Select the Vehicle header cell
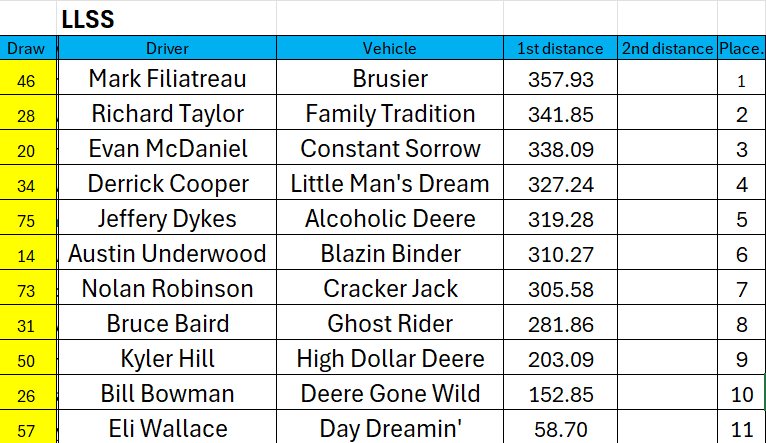Image resolution: width=766 pixels, height=443 pixels. 390,48
